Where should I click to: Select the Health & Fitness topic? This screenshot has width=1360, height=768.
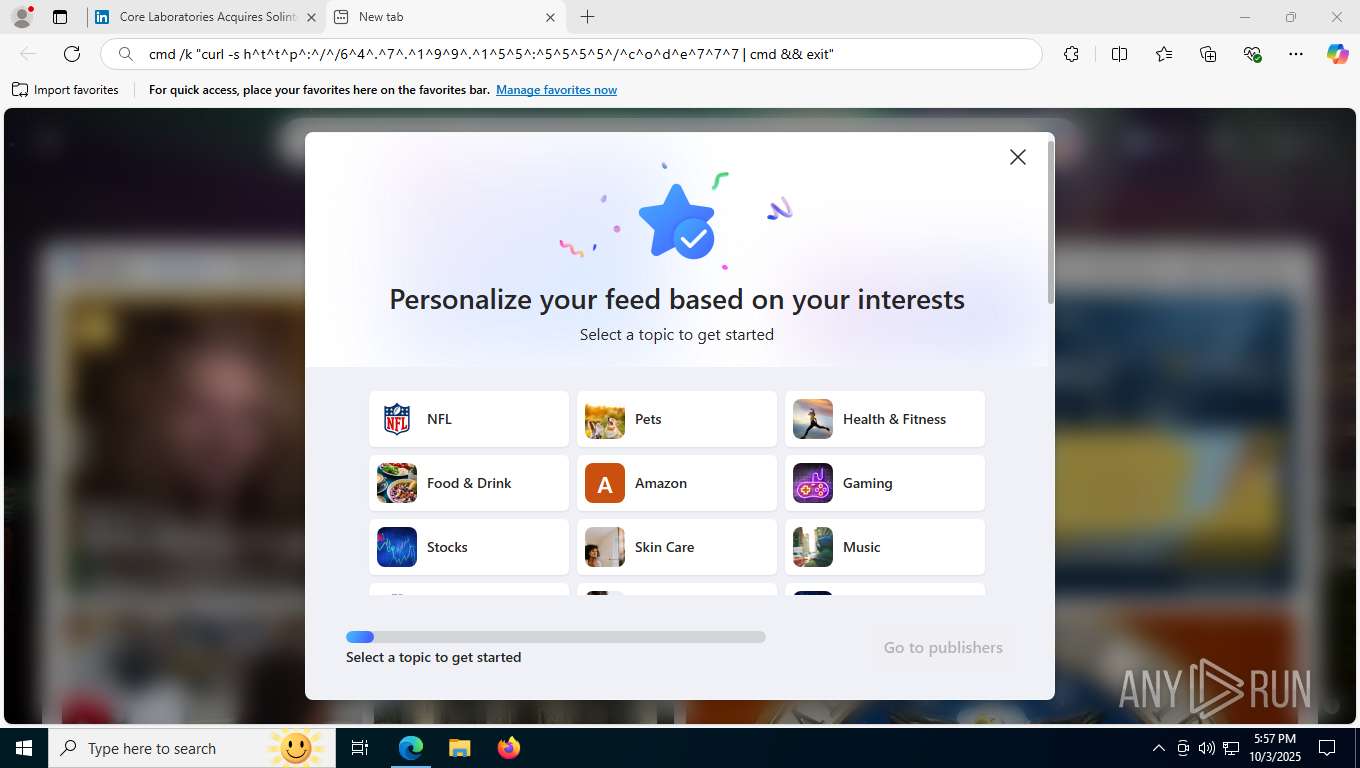(x=885, y=419)
